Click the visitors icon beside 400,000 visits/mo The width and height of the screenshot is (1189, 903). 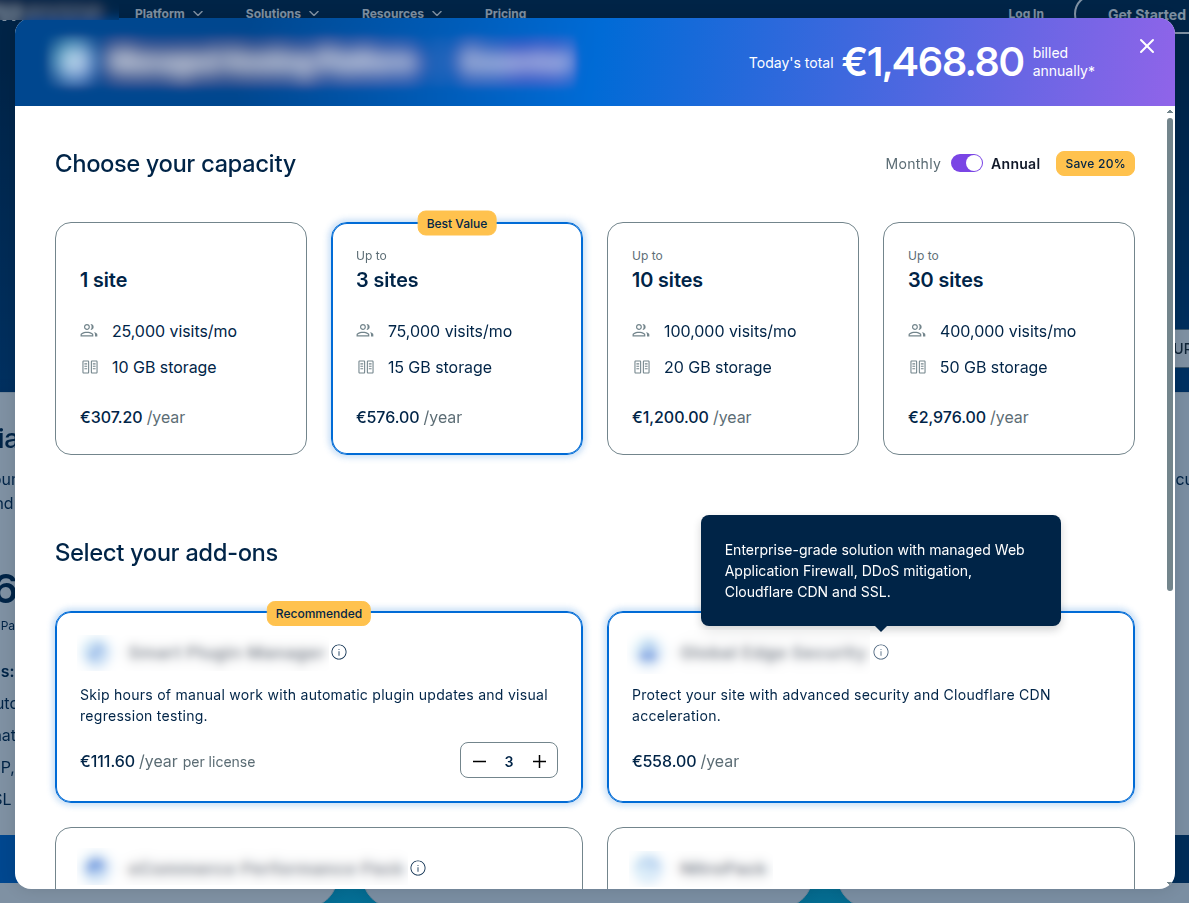(x=917, y=331)
